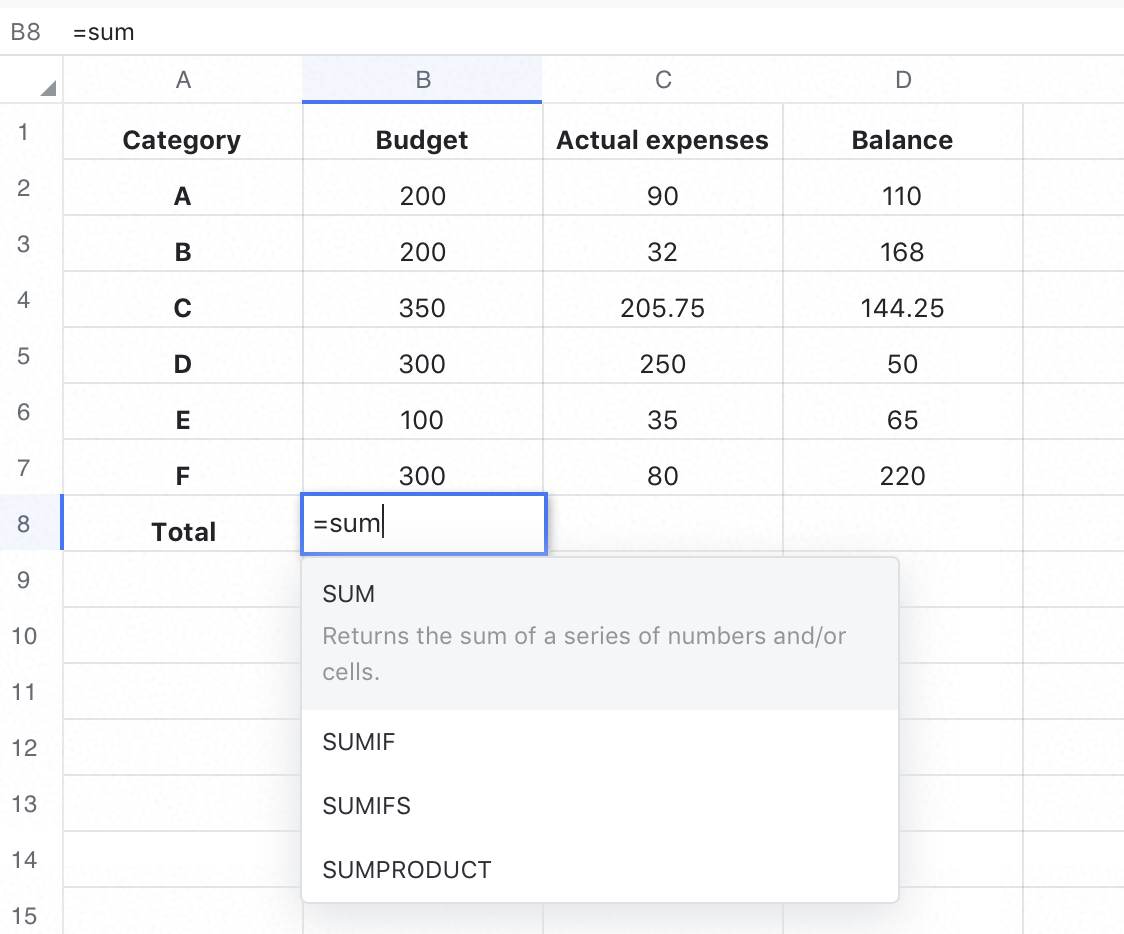Click the select-all corner triangle
Viewport: 1124px width, 934px height.
[47, 89]
